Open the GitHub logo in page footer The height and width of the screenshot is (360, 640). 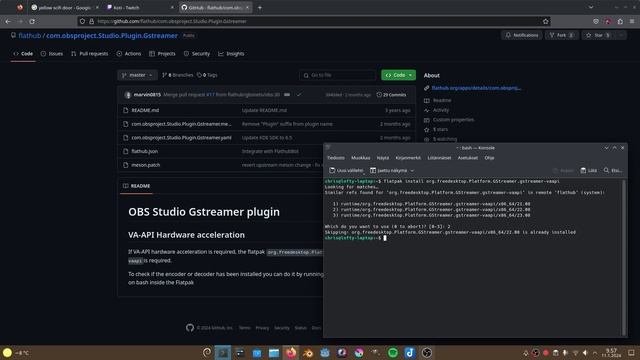click(x=190, y=328)
